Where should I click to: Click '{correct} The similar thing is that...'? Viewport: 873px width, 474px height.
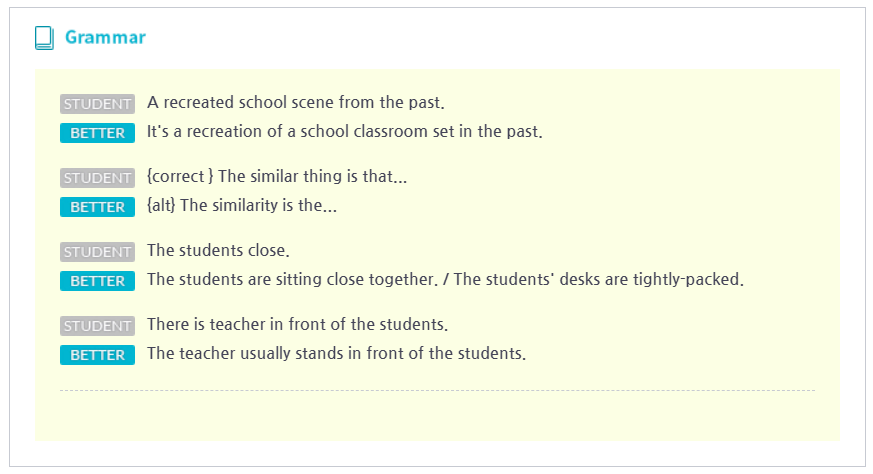(277, 177)
